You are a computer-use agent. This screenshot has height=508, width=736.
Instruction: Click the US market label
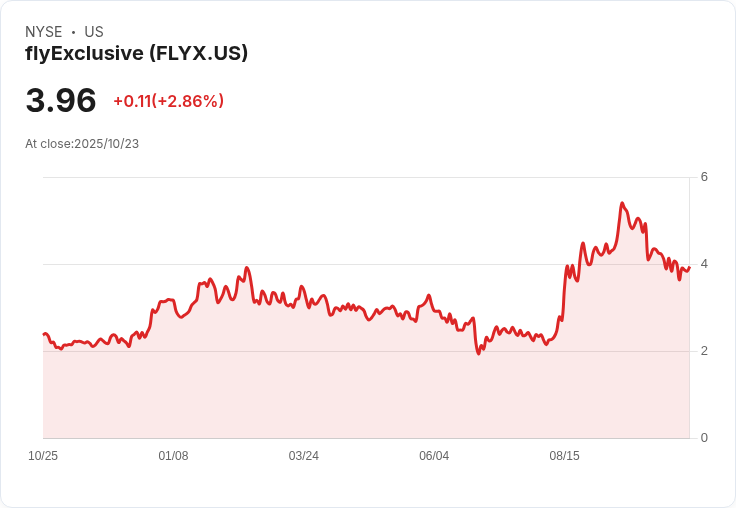tap(94, 32)
